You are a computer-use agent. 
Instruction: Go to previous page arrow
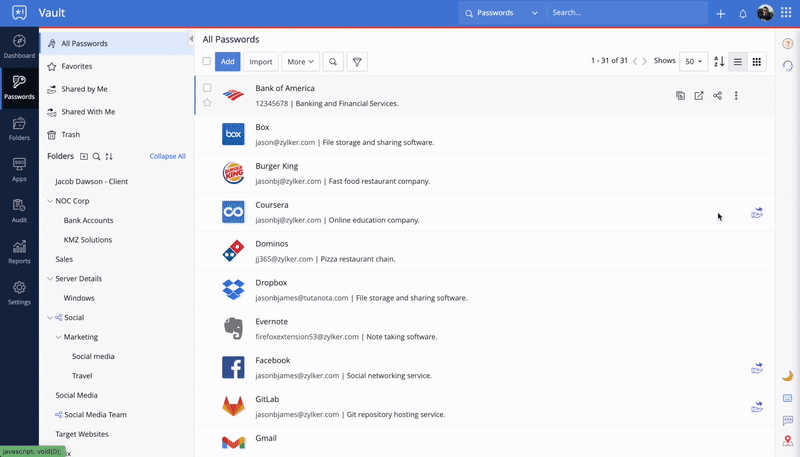click(x=635, y=61)
